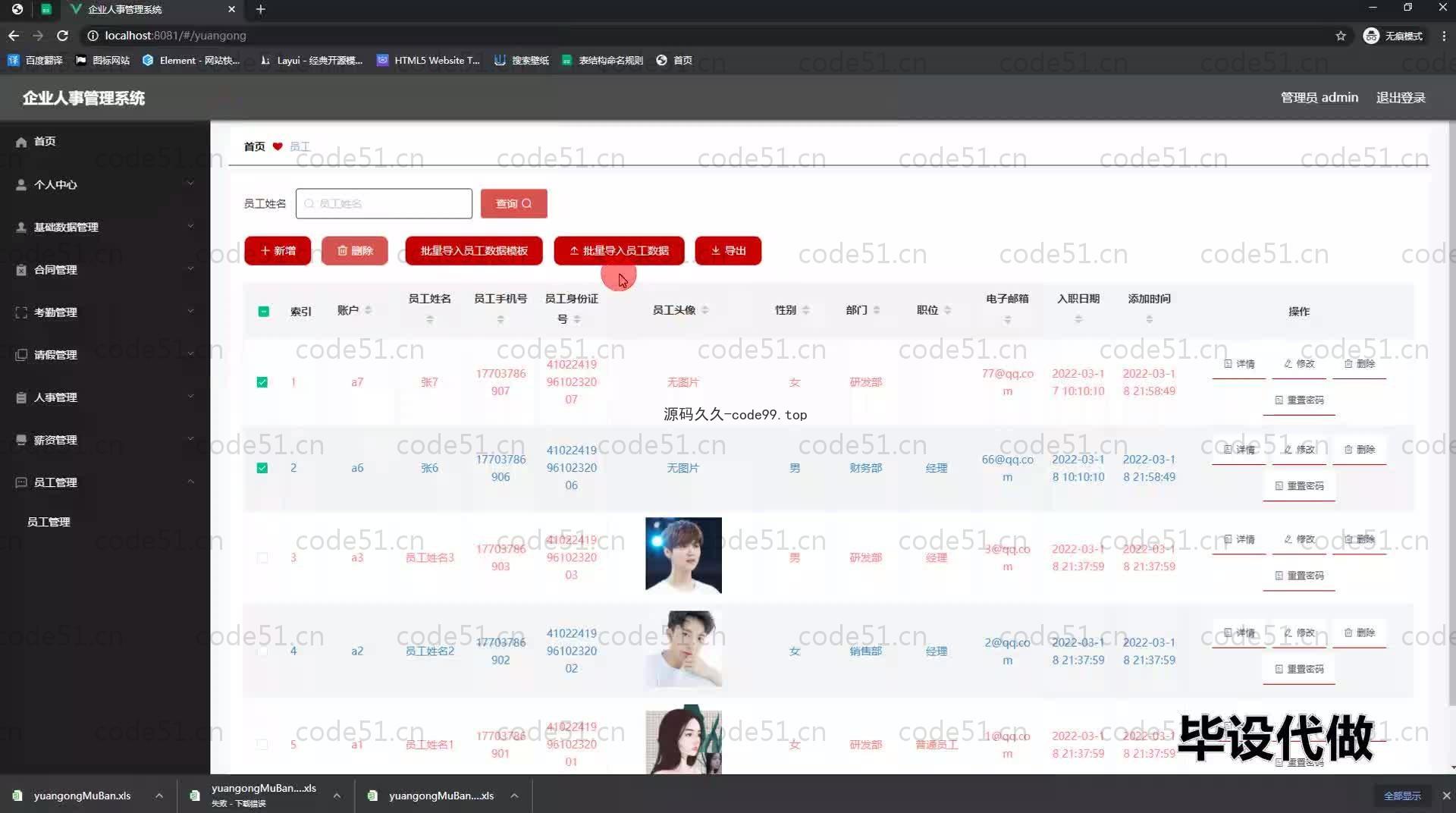Click the avatar photo in row 员工姓名3

(683, 555)
